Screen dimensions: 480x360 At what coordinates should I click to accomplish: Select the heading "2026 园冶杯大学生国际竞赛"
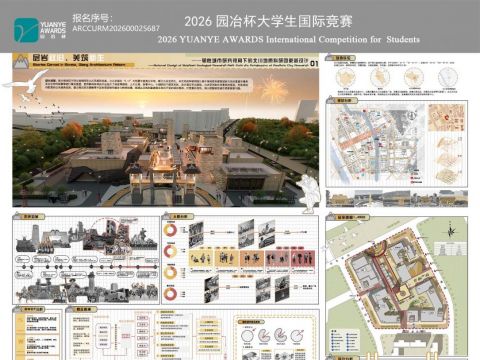(268, 21)
